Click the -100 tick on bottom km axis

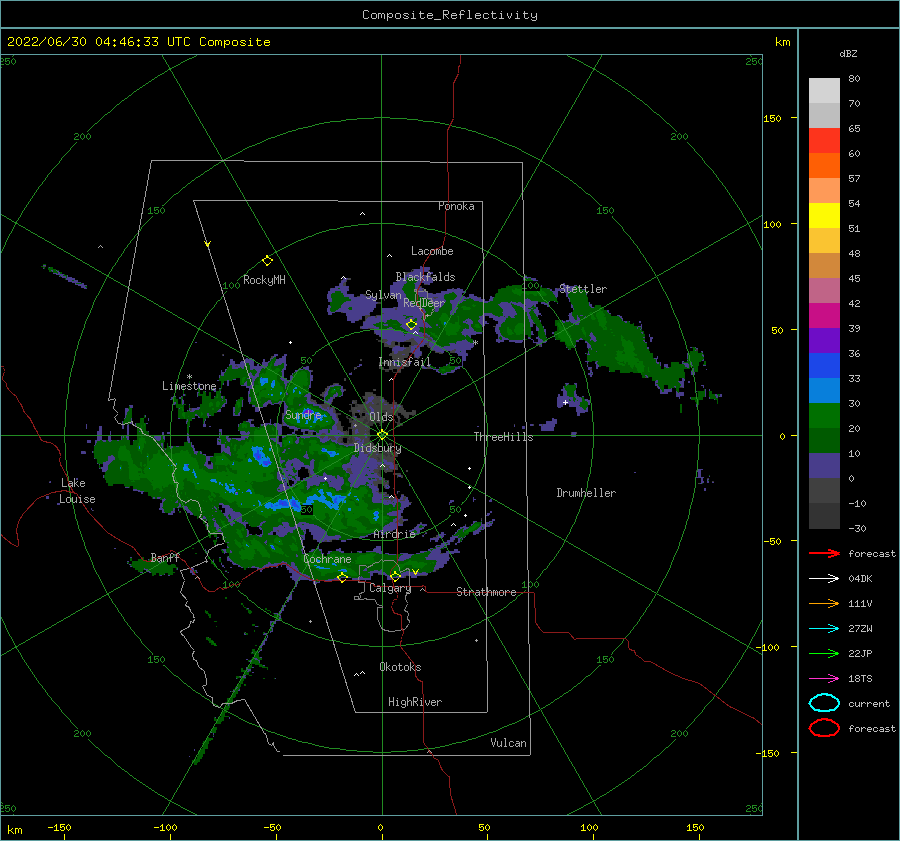click(165, 827)
